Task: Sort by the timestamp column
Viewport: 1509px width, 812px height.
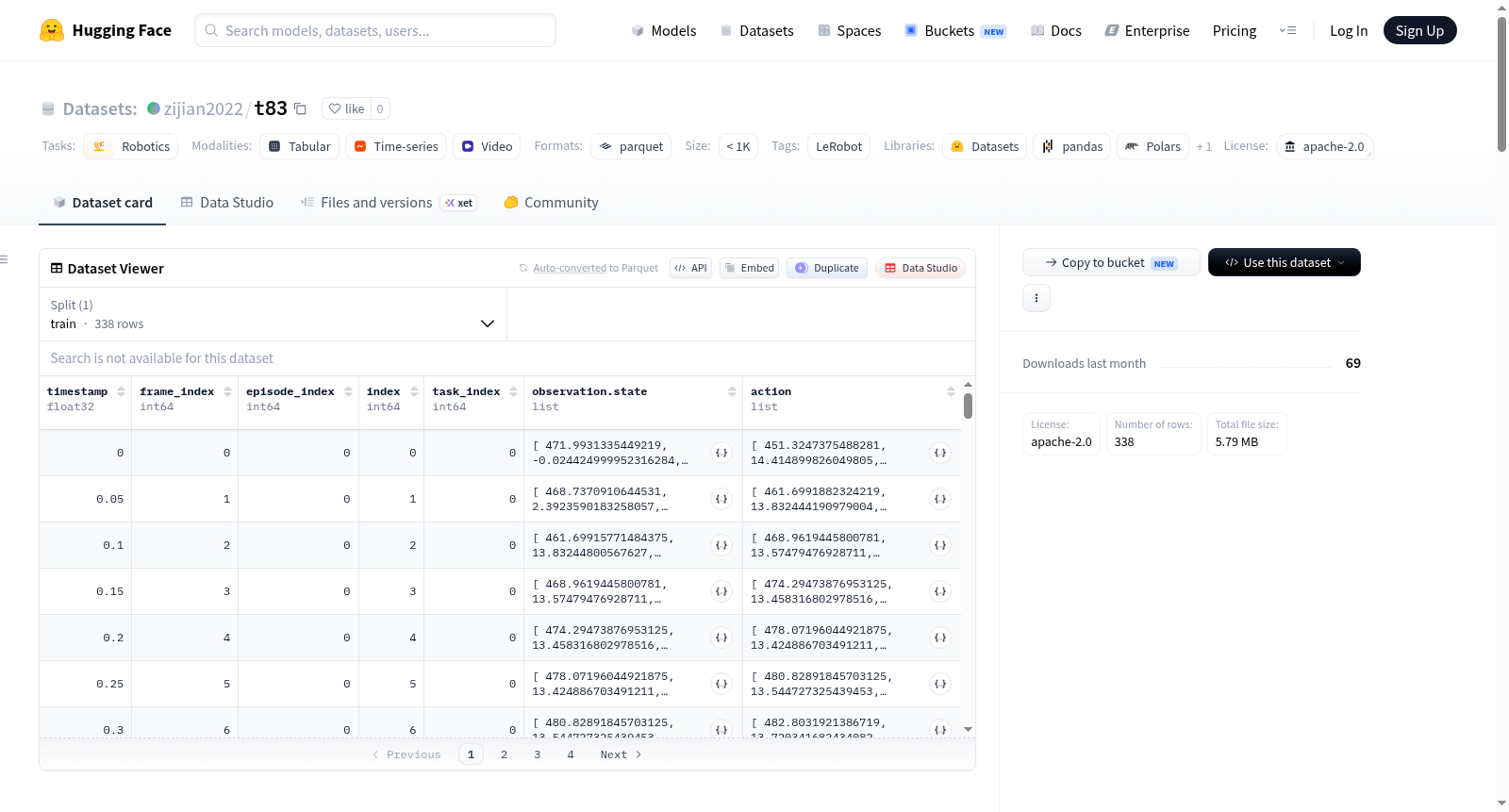Action: pyautogui.click(x=121, y=391)
